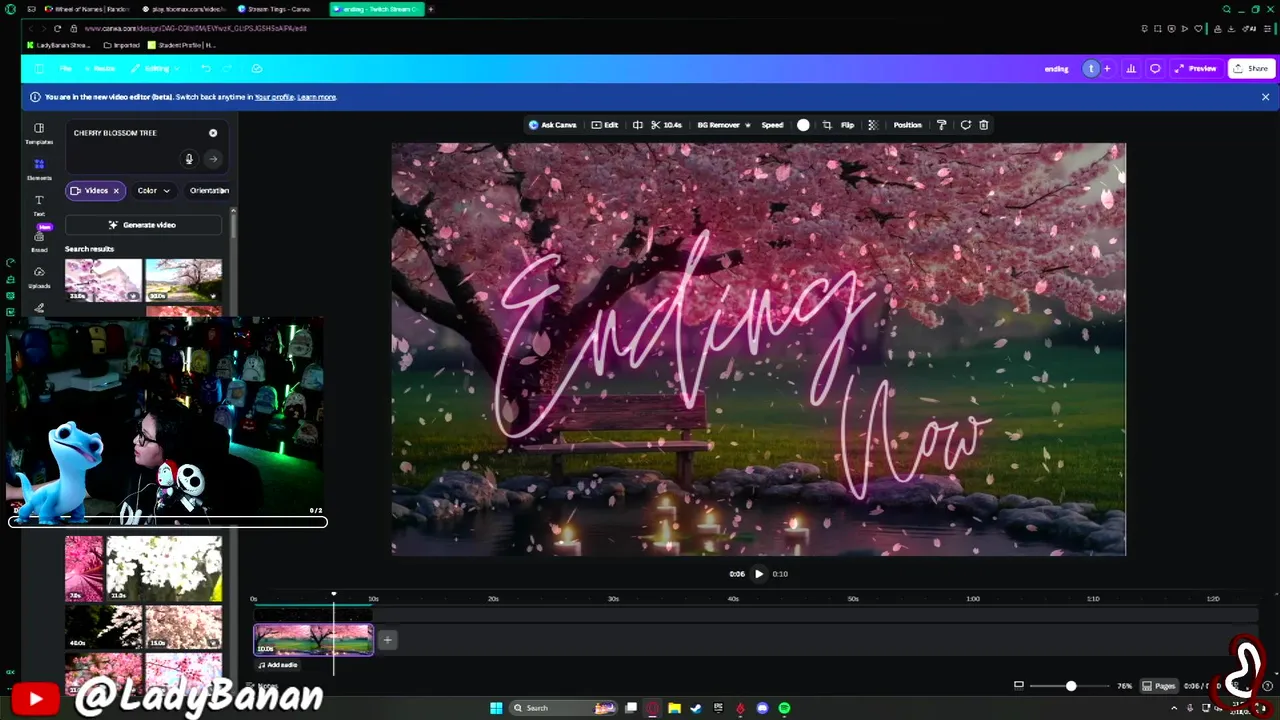The height and width of the screenshot is (720, 1280).
Task: Open the Templates panel in sidebar
Action: tap(39, 133)
